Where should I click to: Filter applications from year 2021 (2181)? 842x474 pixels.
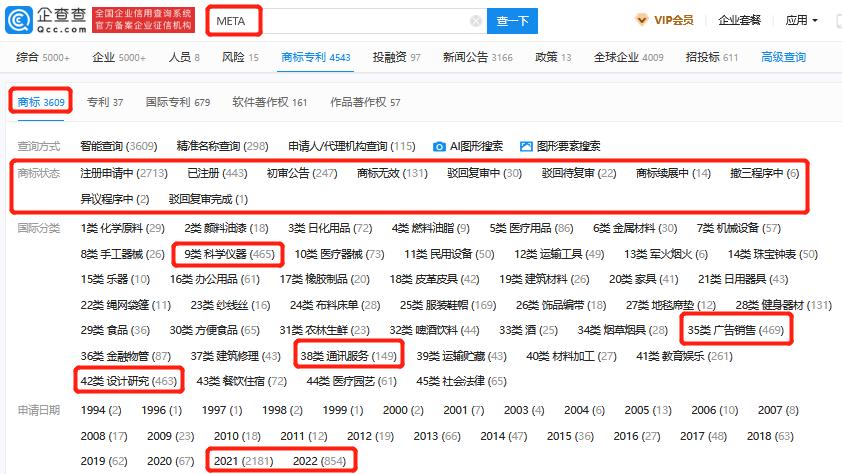tap(244, 461)
